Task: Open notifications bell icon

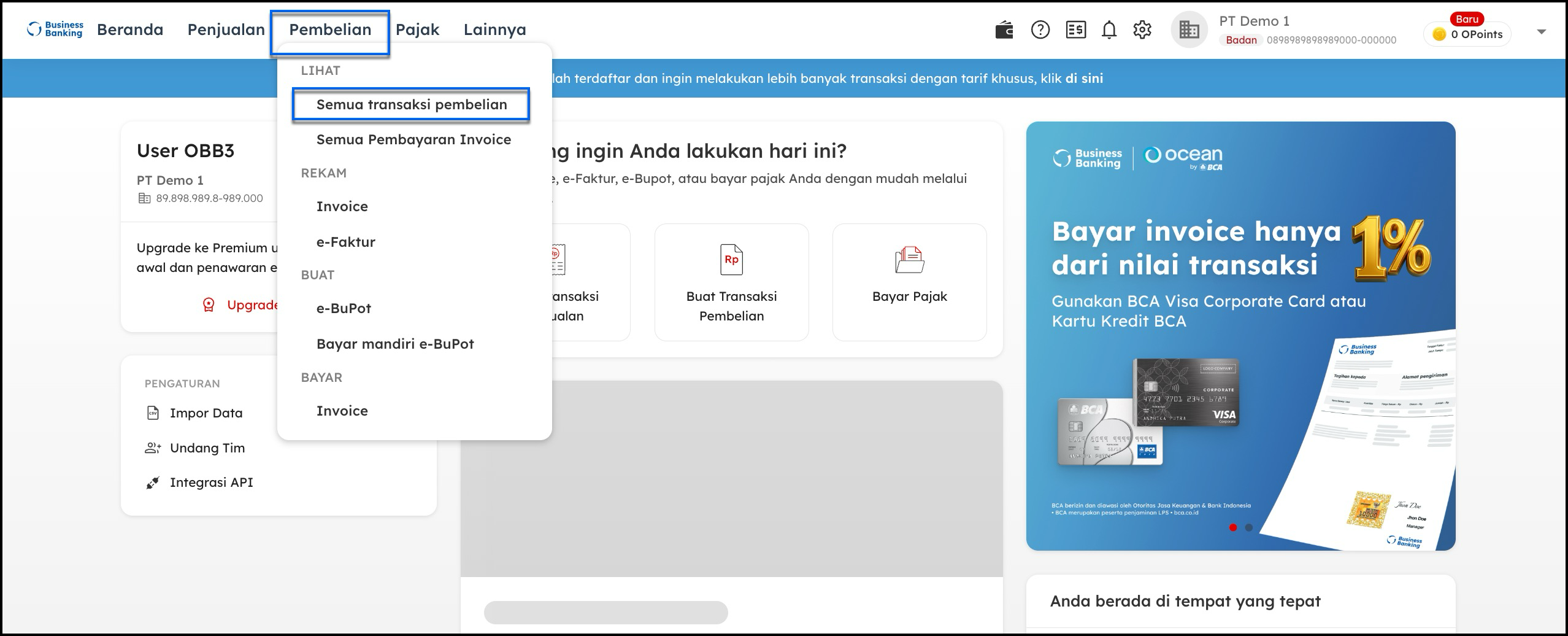Action: coord(1109,29)
